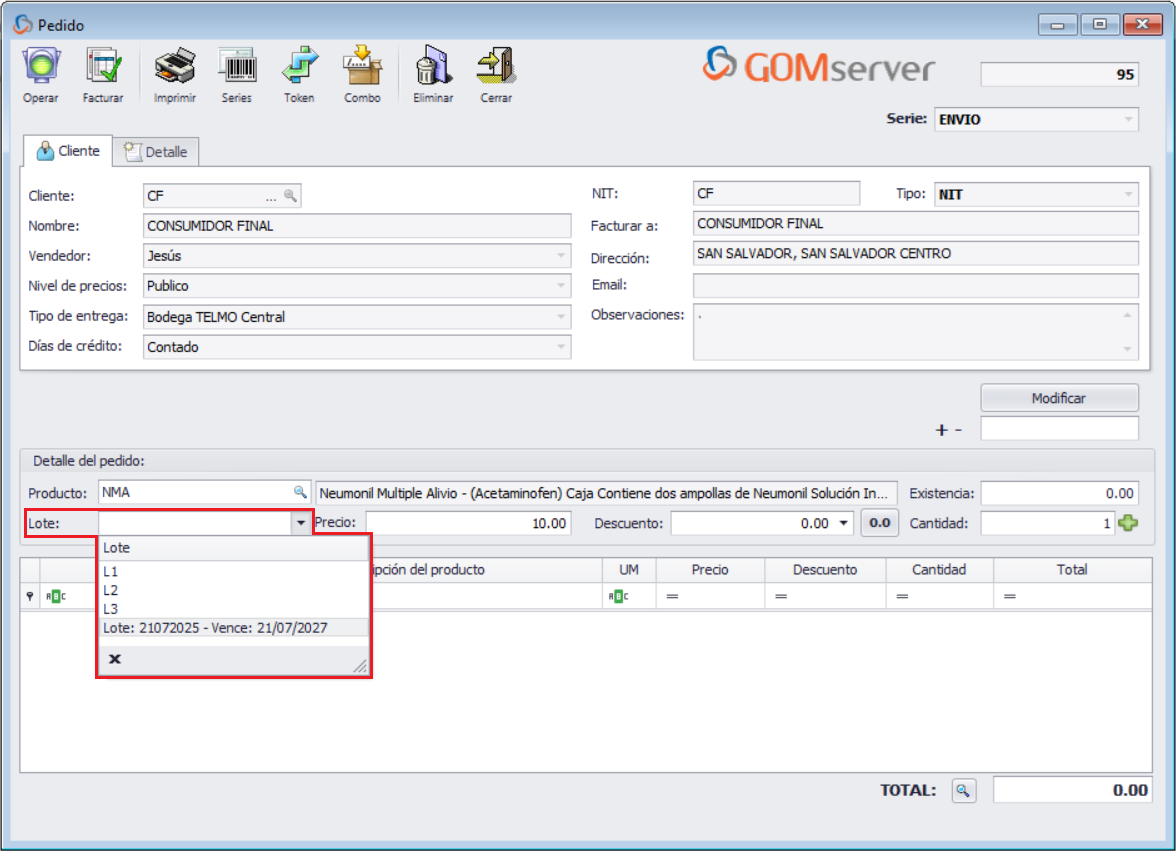This screenshot has width=1176, height=851.
Task: Click the Eliminar trash icon
Action: 433,69
